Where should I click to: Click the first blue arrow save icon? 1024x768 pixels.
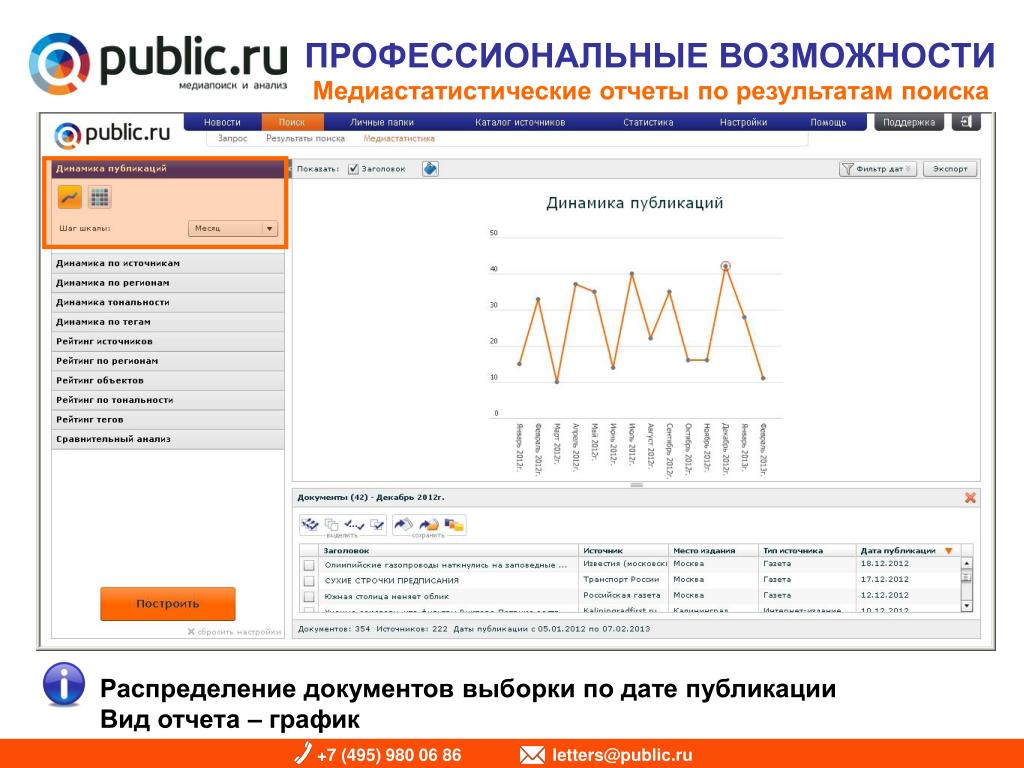click(x=404, y=524)
